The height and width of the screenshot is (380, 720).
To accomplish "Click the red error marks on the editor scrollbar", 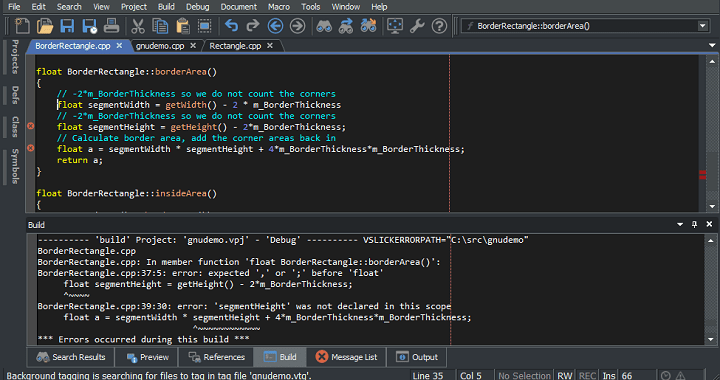I will click(703, 174).
